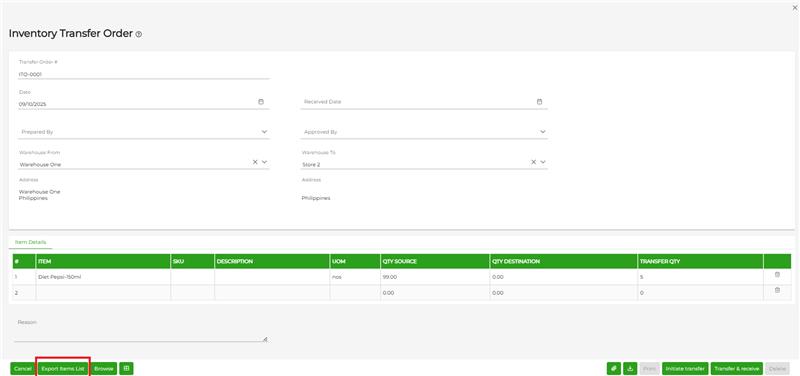Click the Reason field resize handle
Viewport: 800px width, 376px height.
coord(265,339)
